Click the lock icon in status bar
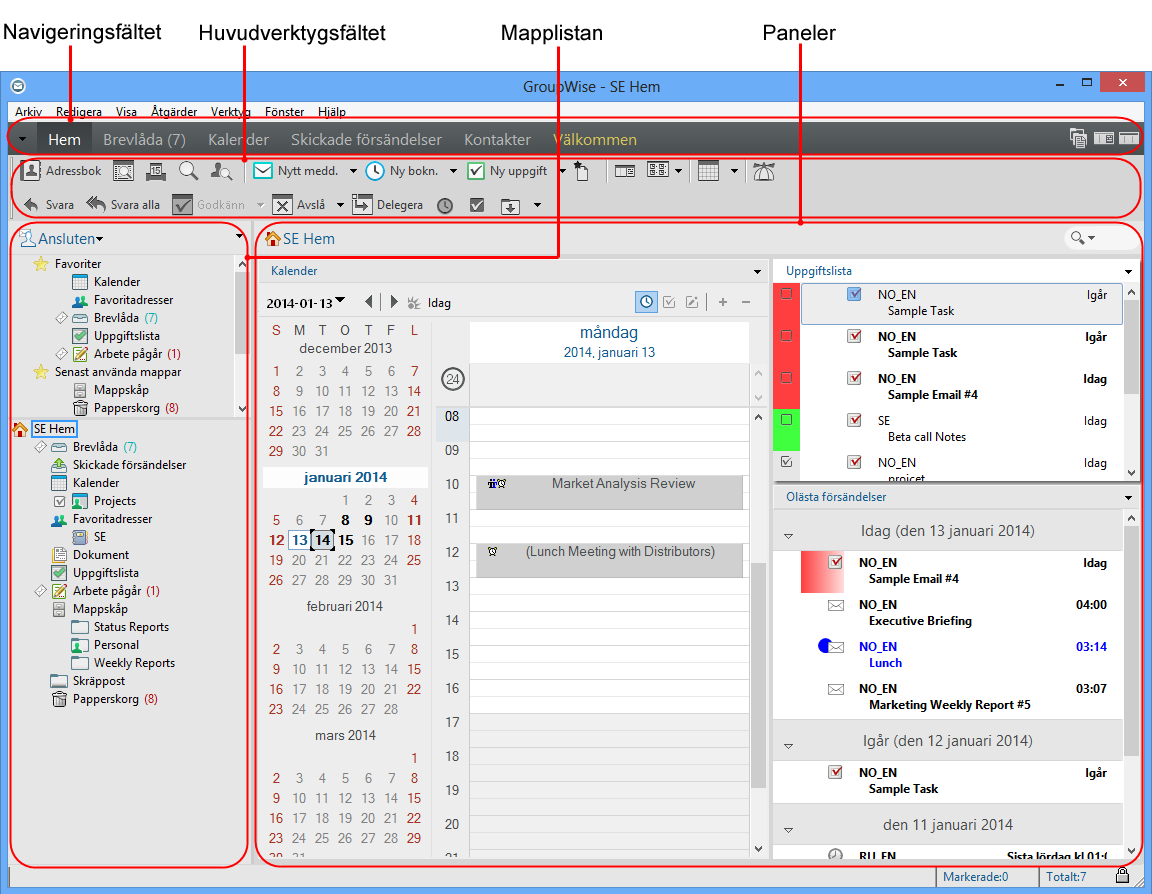The width and height of the screenshot is (1152, 894). coord(1122,876)
